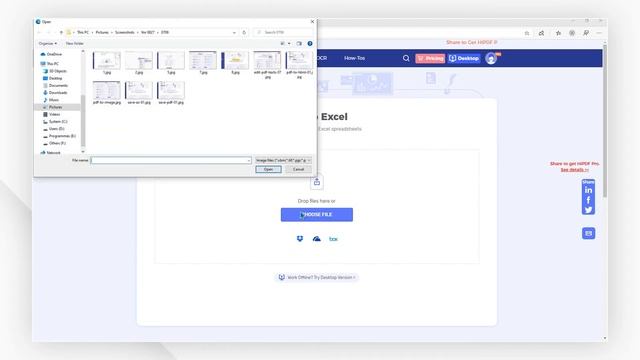This screenshot has width=640, height=360.
Task: Select Programmes (E:) drive in navigation pane
Action: 59,136
